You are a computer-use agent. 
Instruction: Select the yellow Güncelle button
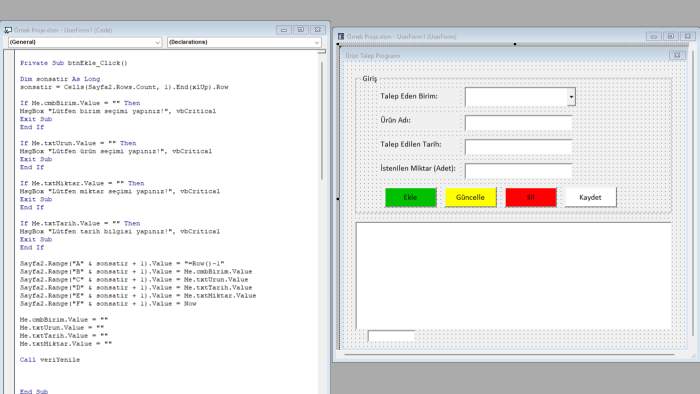[471, 197]
